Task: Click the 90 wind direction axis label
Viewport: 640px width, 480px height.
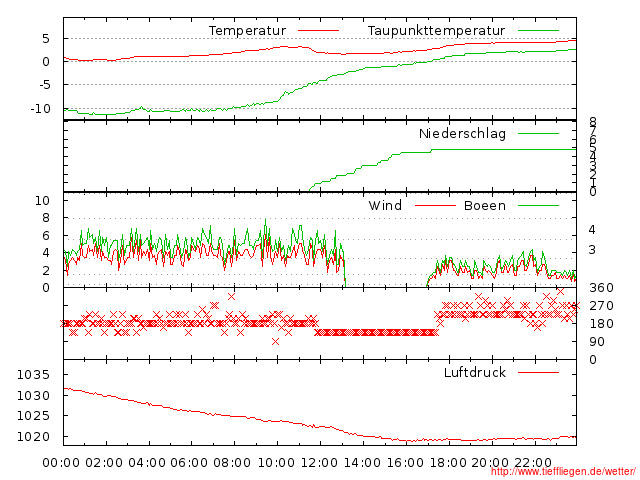Action: click(x=596, y=342)
